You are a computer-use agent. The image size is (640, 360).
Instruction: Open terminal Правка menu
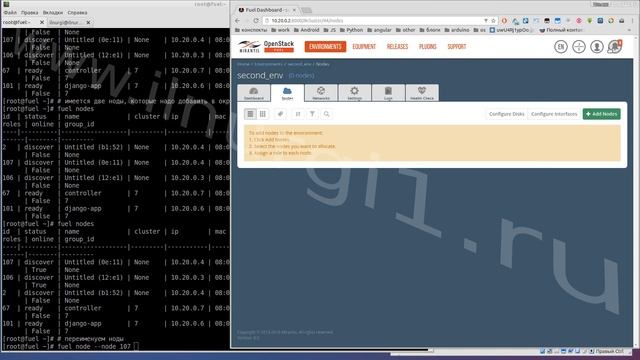pyautogui.click(x=29, y=13)
